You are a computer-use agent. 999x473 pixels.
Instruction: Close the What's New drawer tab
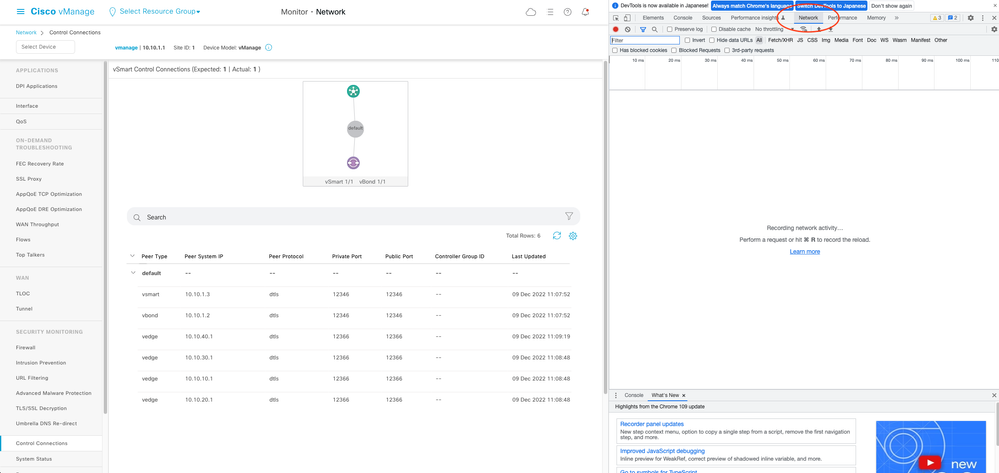(684, 395)
